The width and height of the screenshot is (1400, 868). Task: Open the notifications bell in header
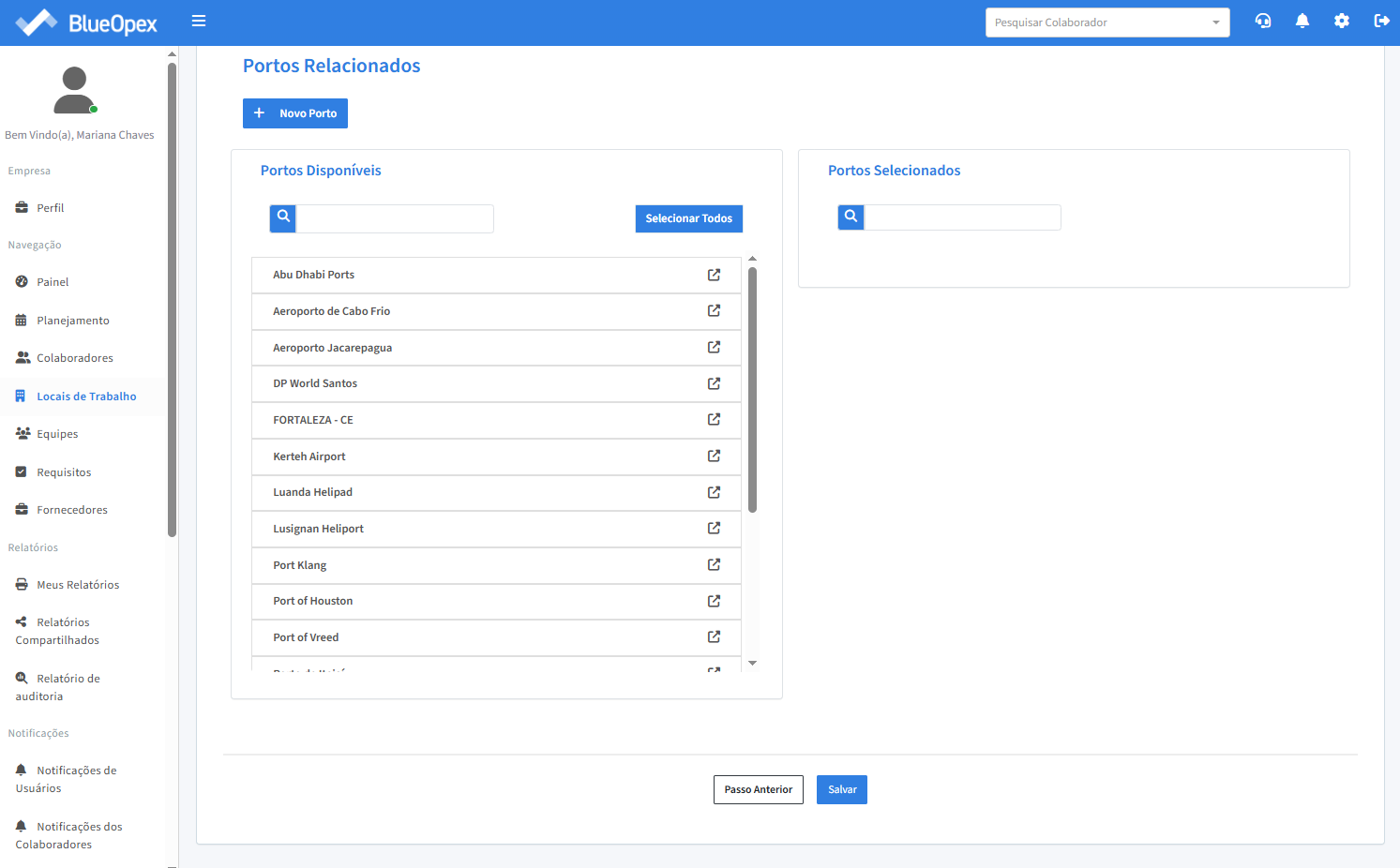click(x=1302, y=21)
